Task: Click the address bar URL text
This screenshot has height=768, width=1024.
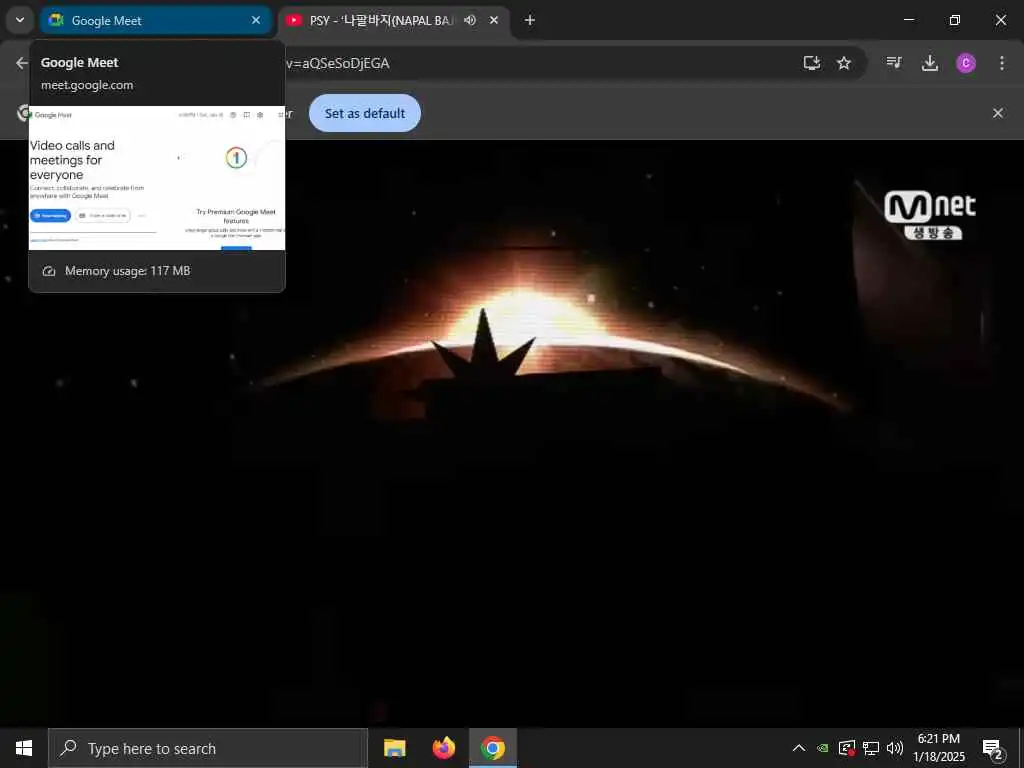Action: tap(338, 63)
